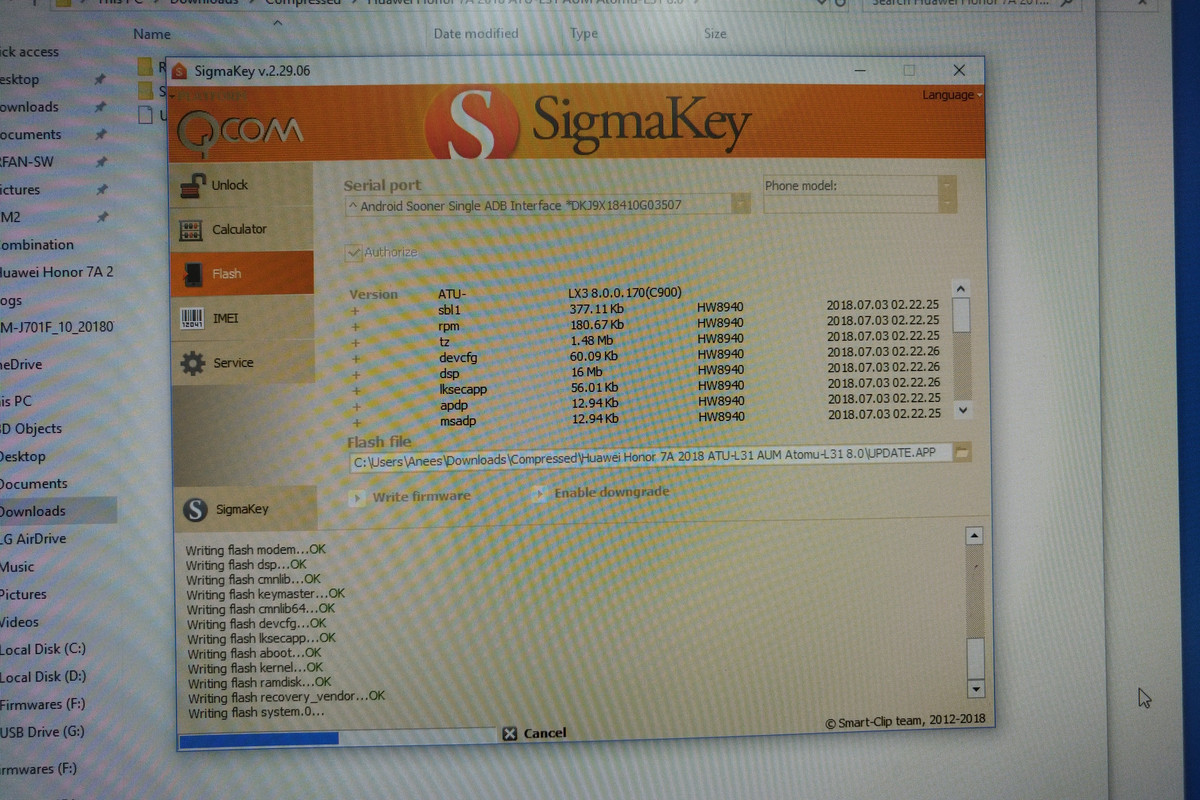Screen dimensions: 1200x800
Task: Select Local Disk (C:) in Explorer sidebar
Action: tap(43, 650)
